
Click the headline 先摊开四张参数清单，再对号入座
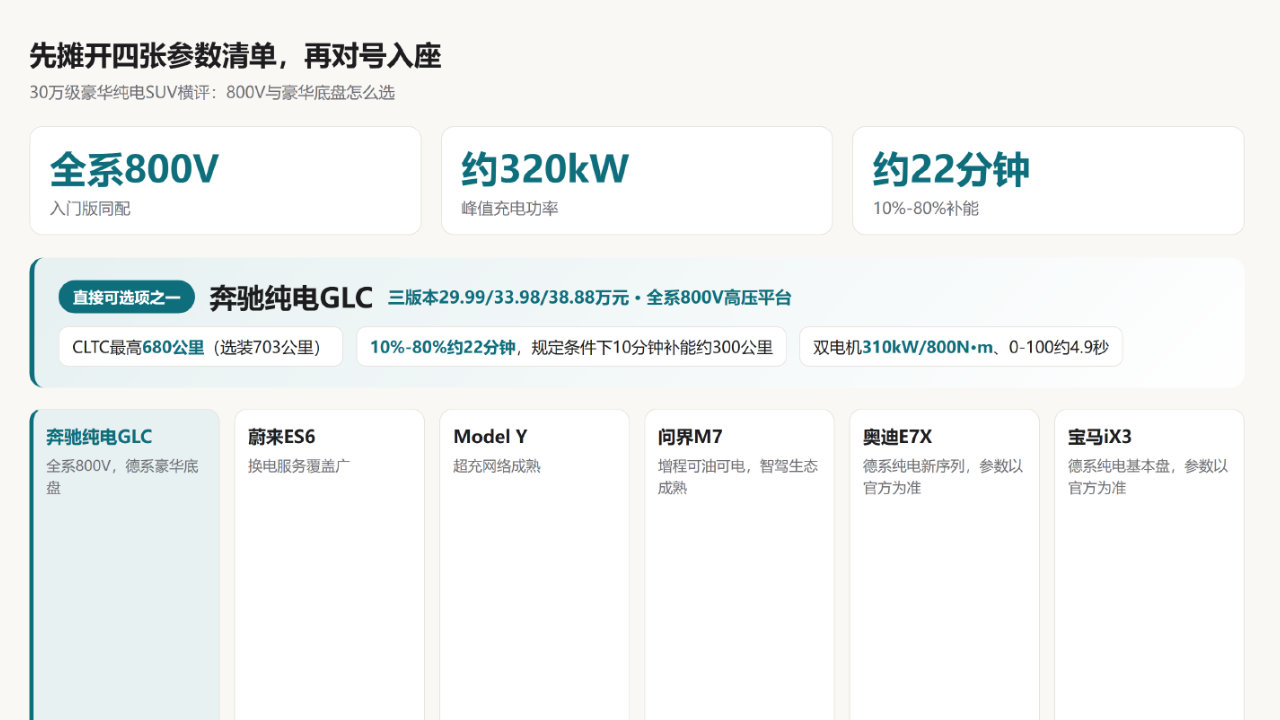click(235, 56)
